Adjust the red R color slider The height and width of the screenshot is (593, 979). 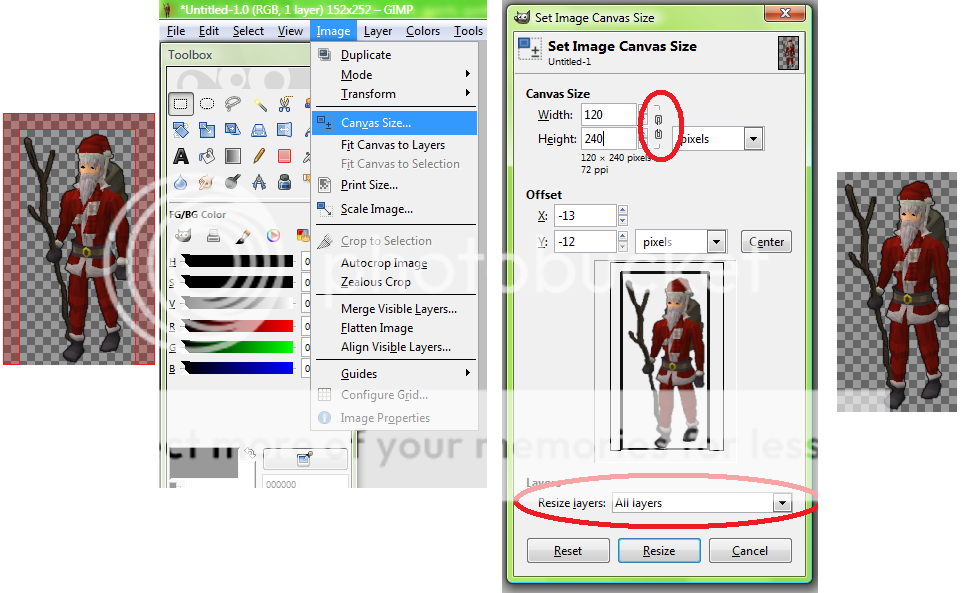(x=238, y=326)
